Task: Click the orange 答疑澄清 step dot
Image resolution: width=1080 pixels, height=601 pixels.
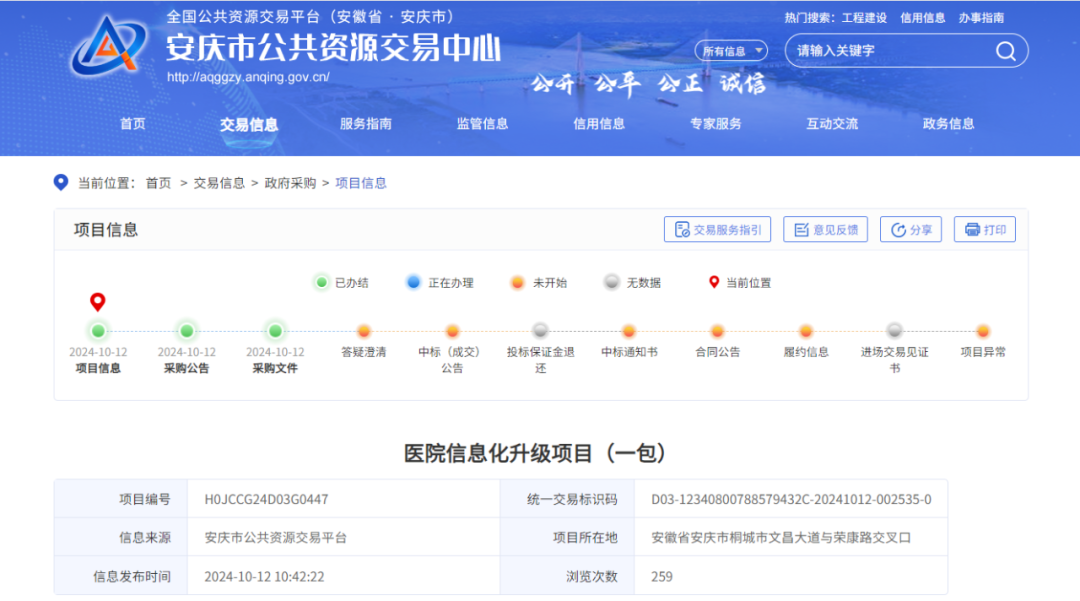Action: [x=364, y=331]
